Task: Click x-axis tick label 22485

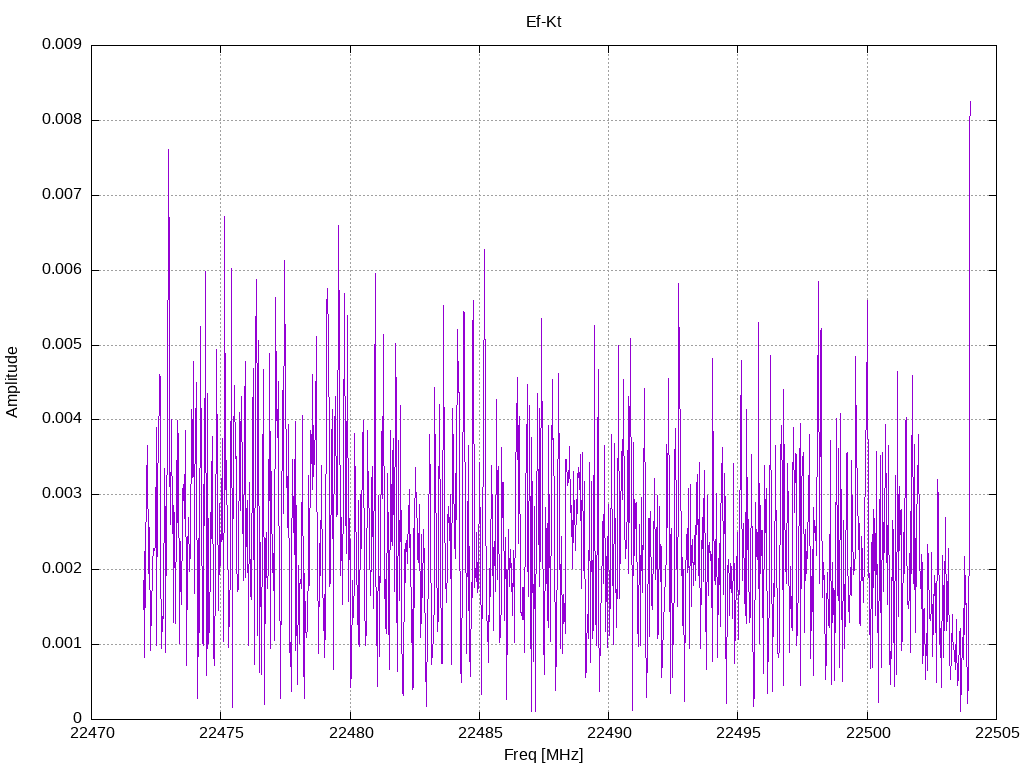Action: (480, 733)
